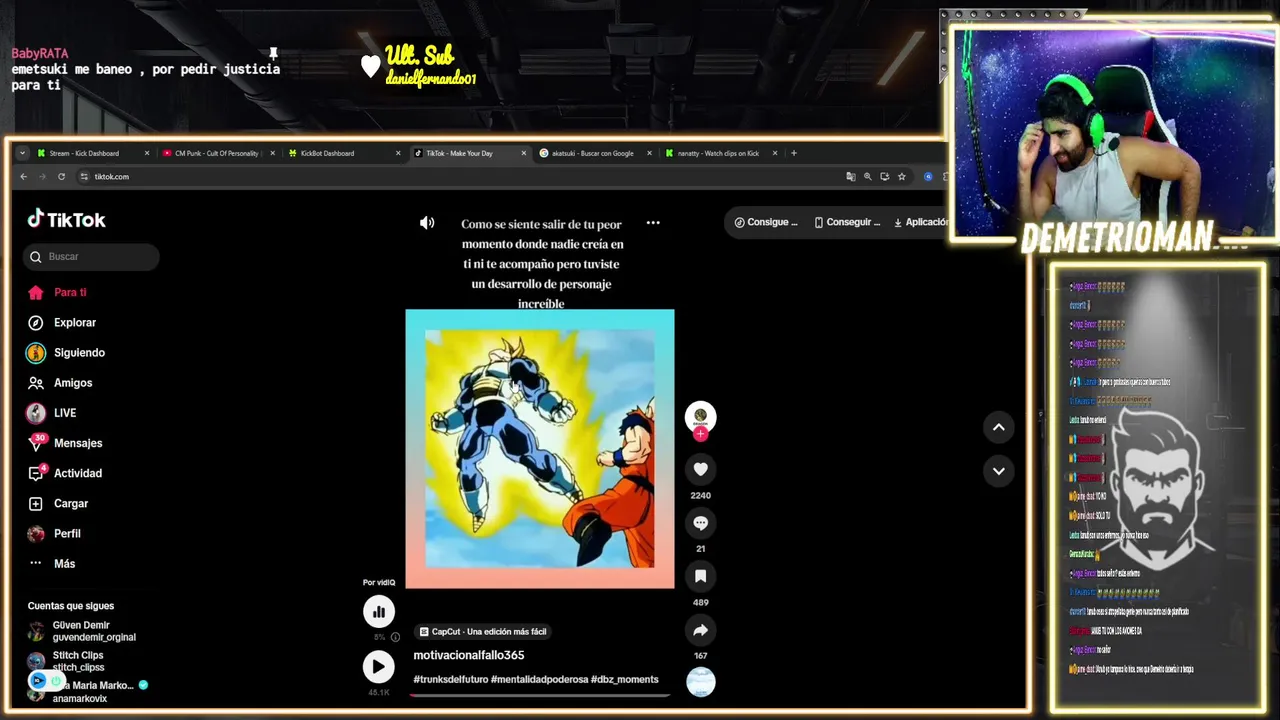Viewport: 1280px width, 720px height.
Task: Click the Buscar search field
Action: (x=91, y=257)
